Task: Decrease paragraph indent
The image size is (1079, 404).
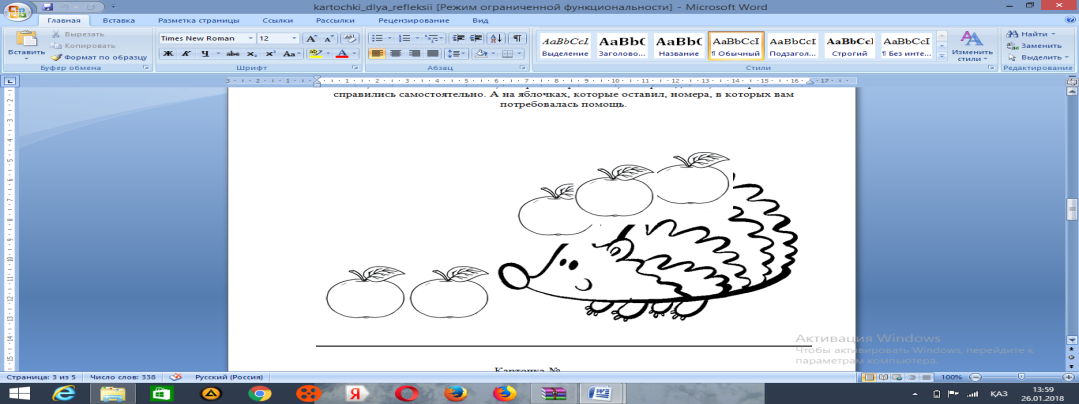Action: point(457,39)
